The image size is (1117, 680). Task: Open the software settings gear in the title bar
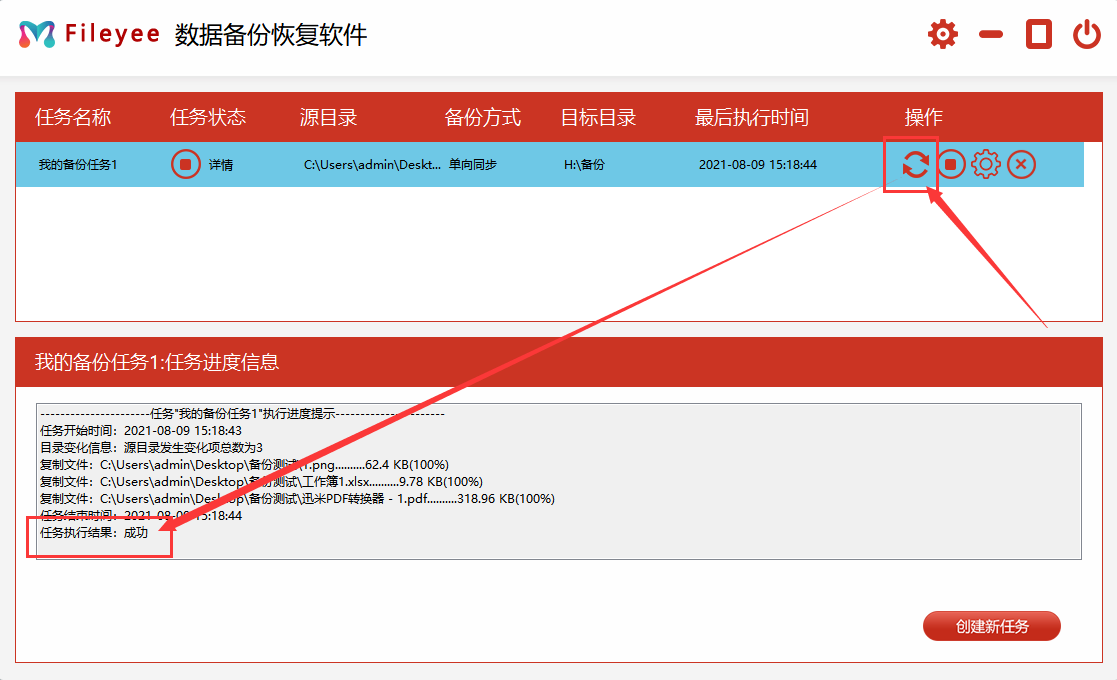click(x=942, y=33)
